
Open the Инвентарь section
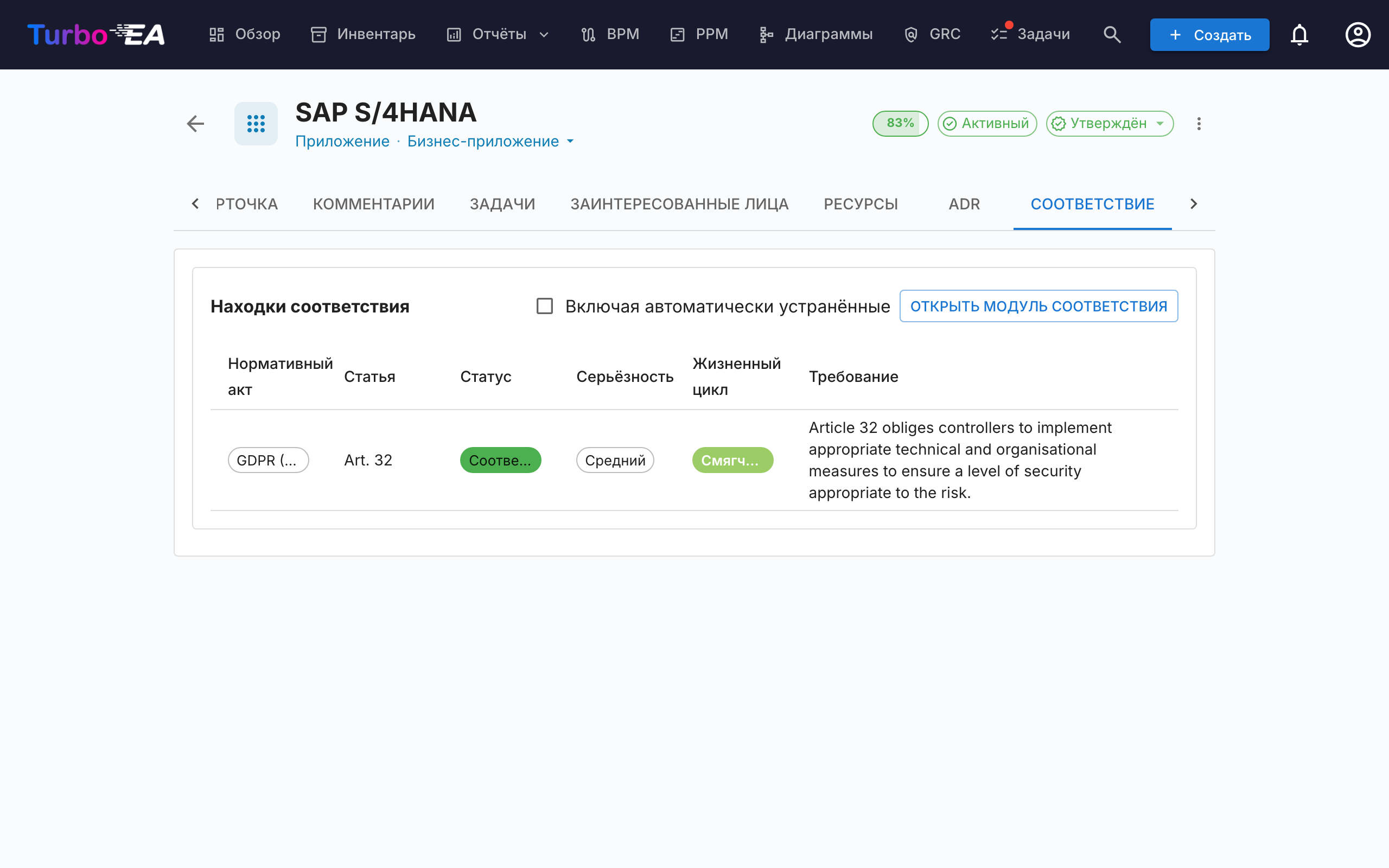[363, 34]
